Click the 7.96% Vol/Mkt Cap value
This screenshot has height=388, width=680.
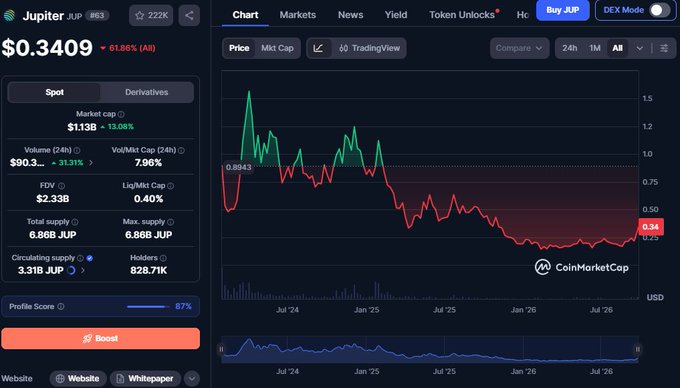[x=148, y=163]
